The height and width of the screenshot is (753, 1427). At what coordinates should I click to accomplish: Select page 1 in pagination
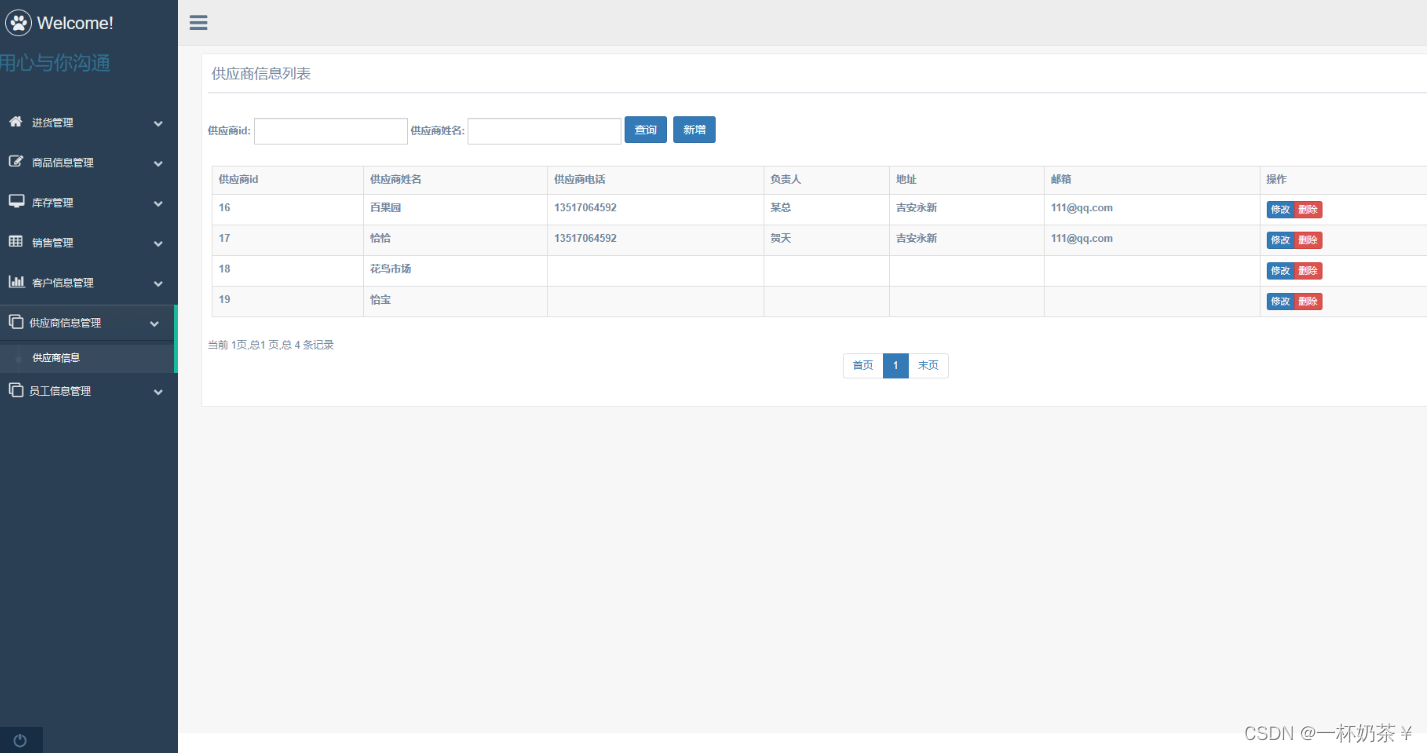[896, 366]
